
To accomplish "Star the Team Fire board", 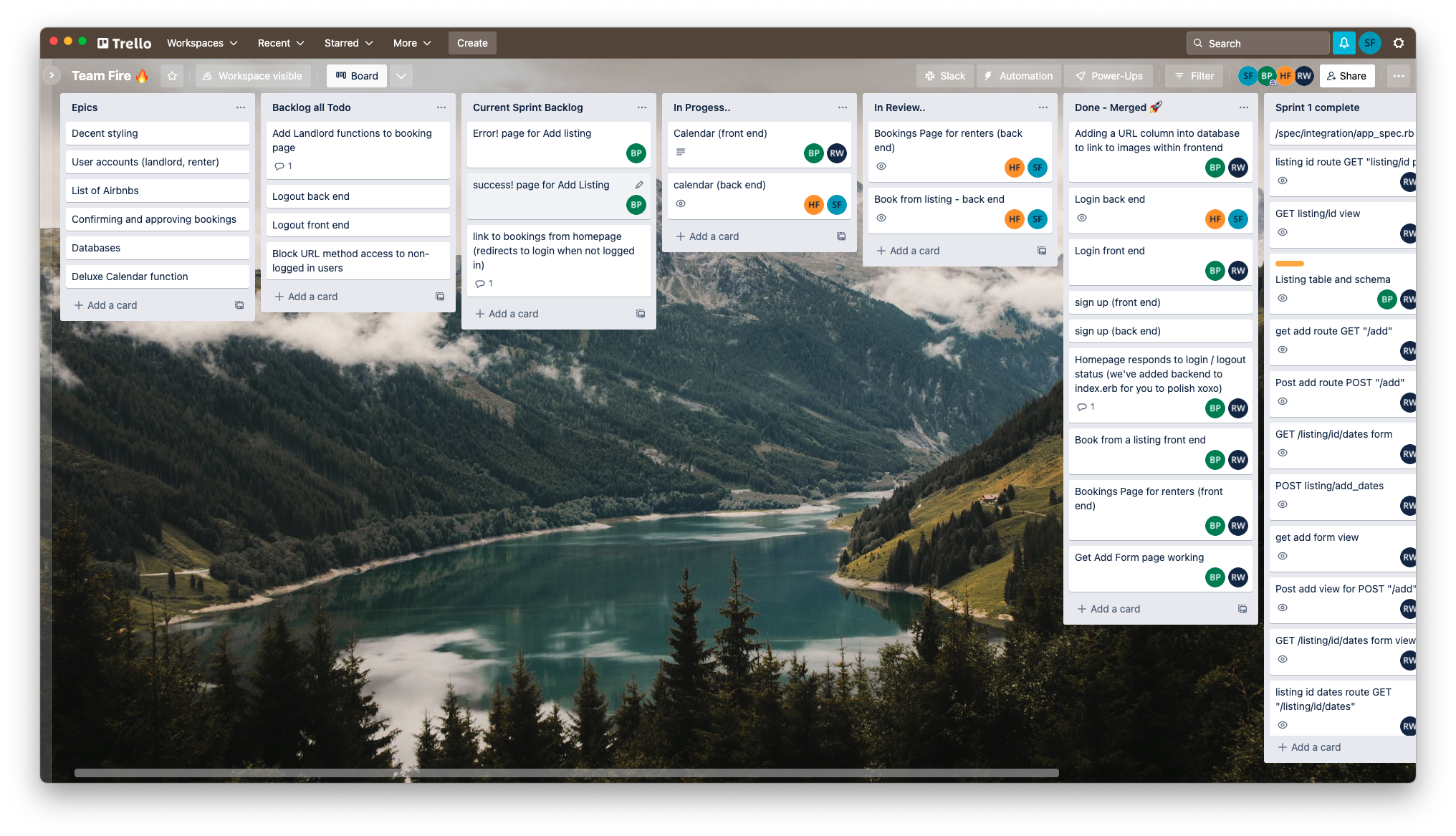I will coord(172,76).
